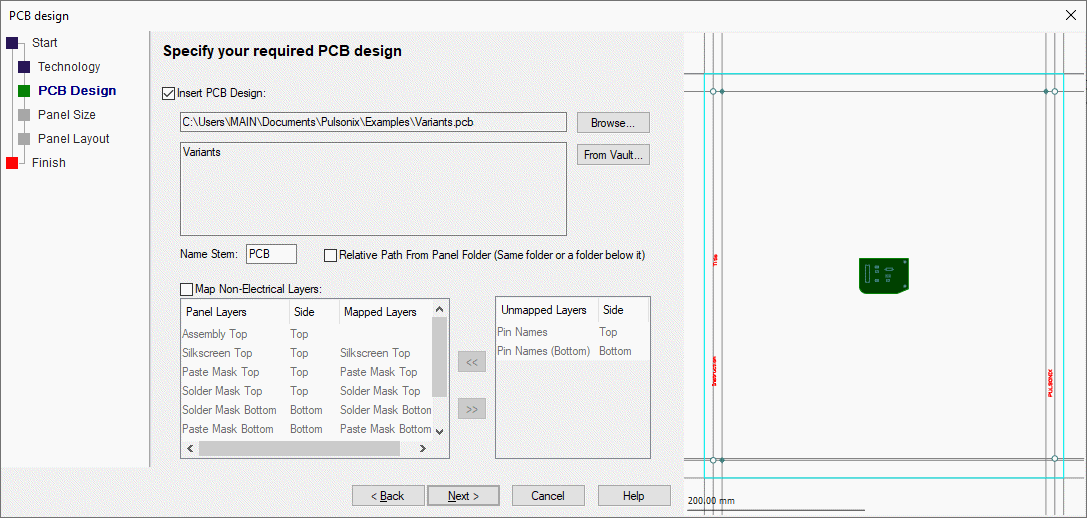
Task: Click the gray Panel Layout step icon
Action: tap(24, 139)
